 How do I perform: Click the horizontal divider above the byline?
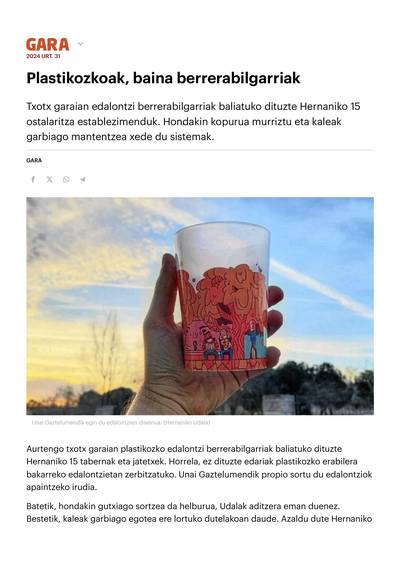(200, 150)
